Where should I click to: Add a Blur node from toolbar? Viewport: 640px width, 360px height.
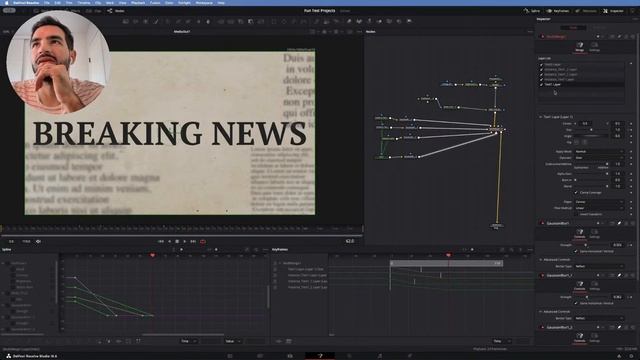(208, 21)
